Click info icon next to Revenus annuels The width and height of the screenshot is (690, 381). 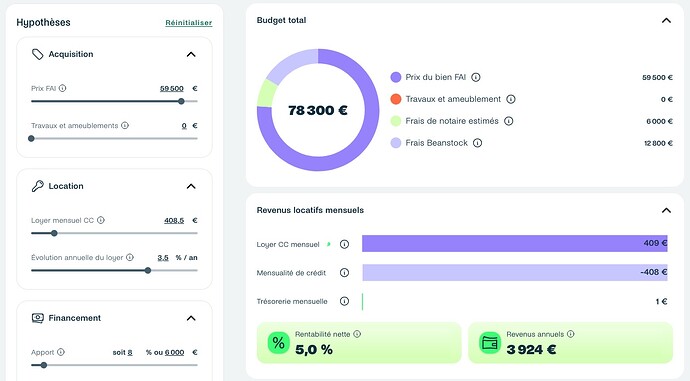point(571,334)
